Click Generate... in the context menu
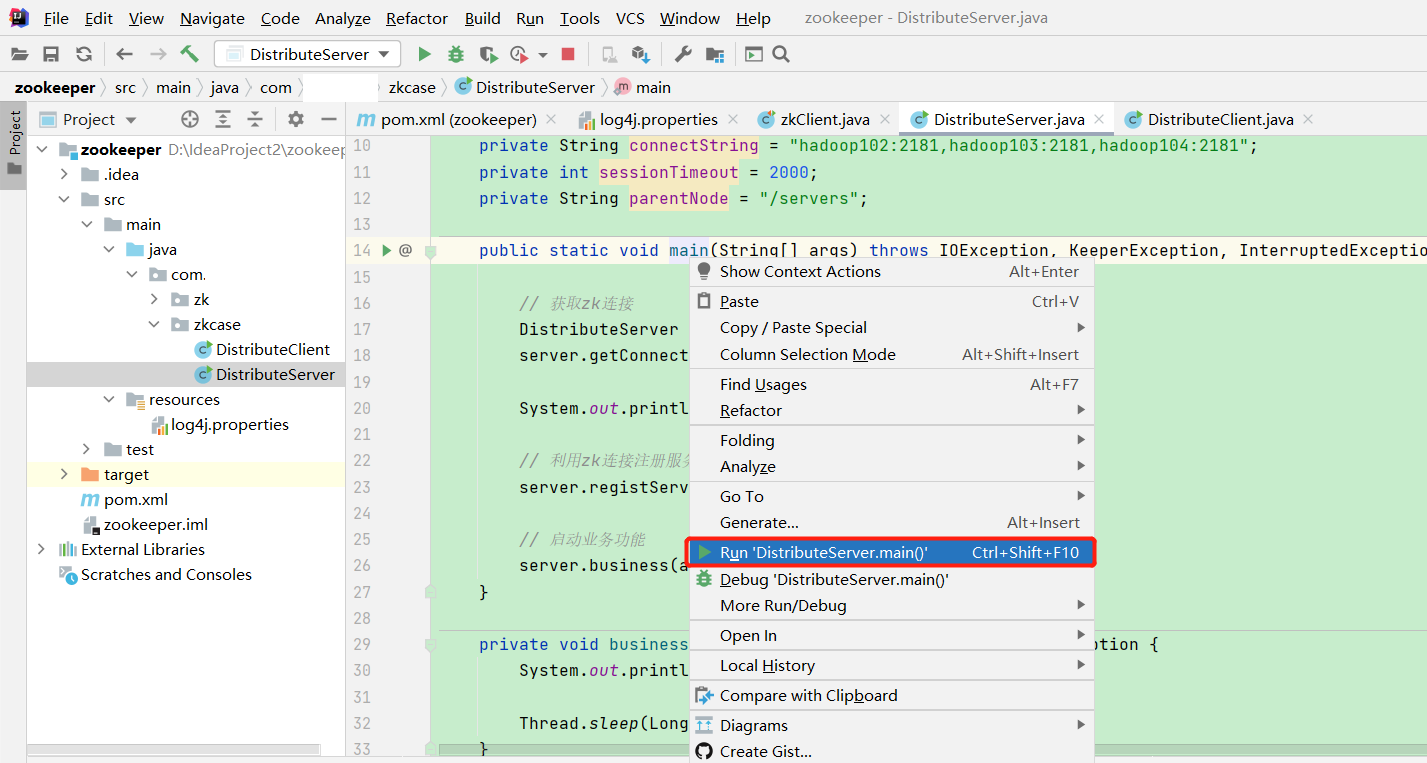Viewport: 1427px width, 763px height. point(890,522)
